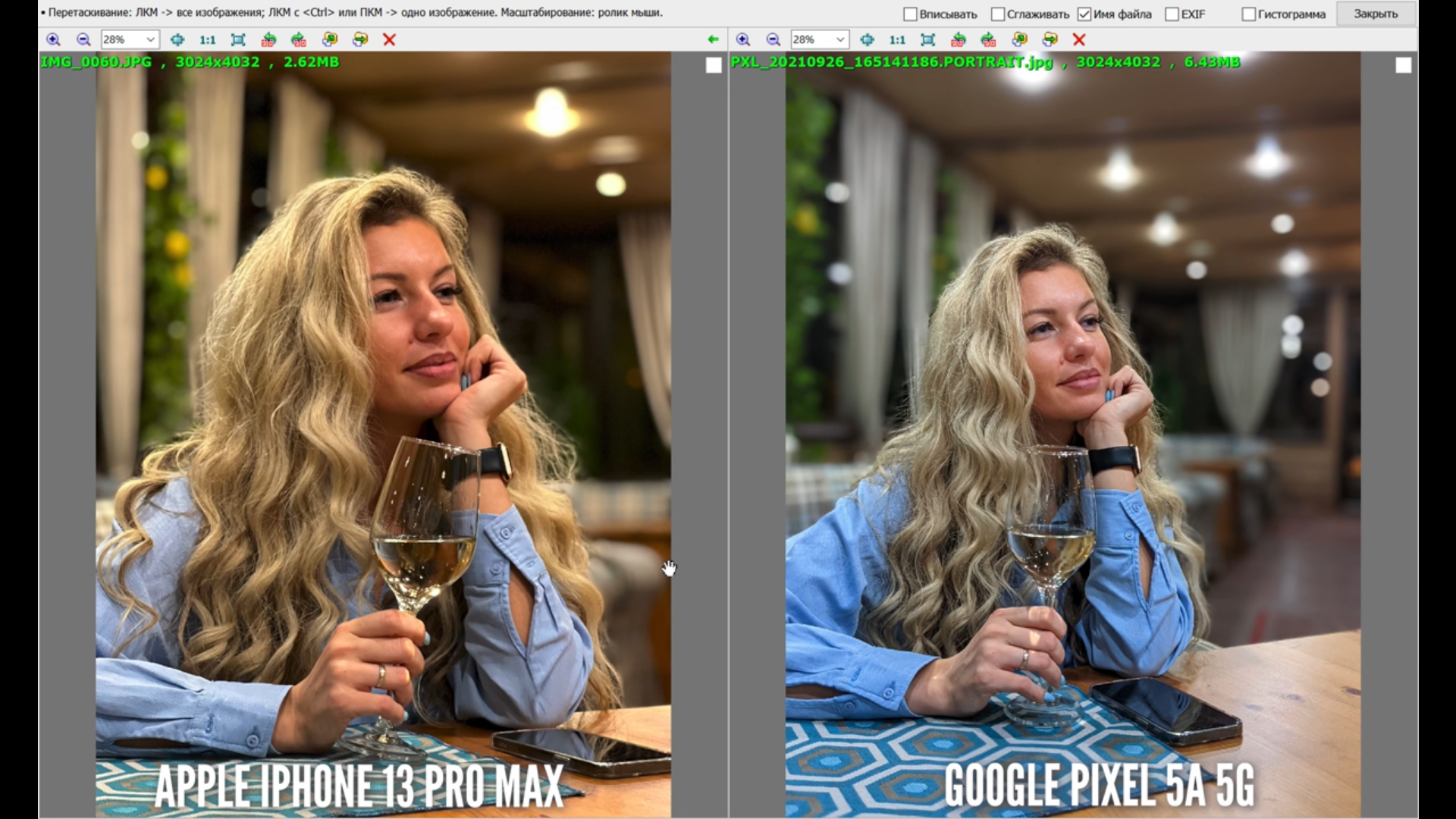Click the iPhone 13 Pro Max photo

click(x=383, y=434)
